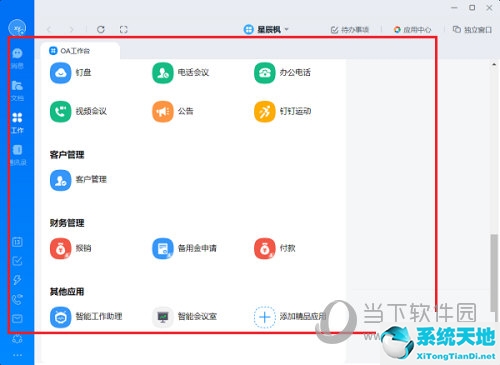Click the 客户管理 section heading
The image size is (500, 365).
click(x=67, y=155)
